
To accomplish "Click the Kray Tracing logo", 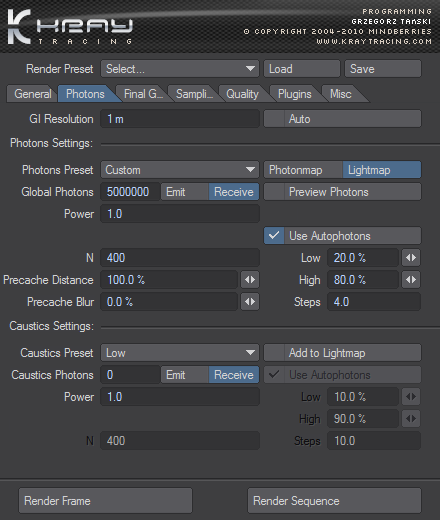I will click(x=70, y=27).
